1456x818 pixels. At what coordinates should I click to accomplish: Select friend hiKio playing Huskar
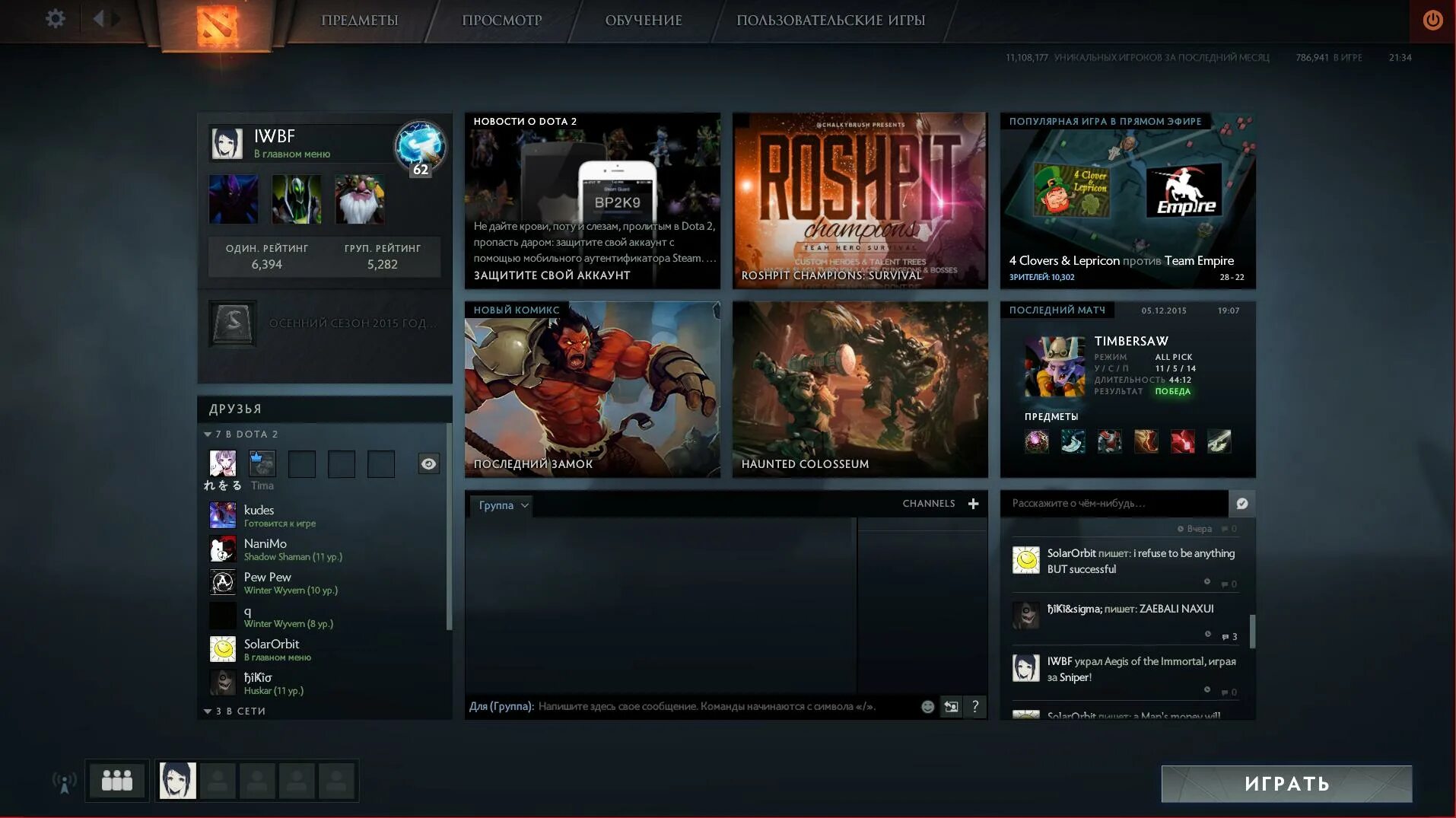click(x=327, y=683)
